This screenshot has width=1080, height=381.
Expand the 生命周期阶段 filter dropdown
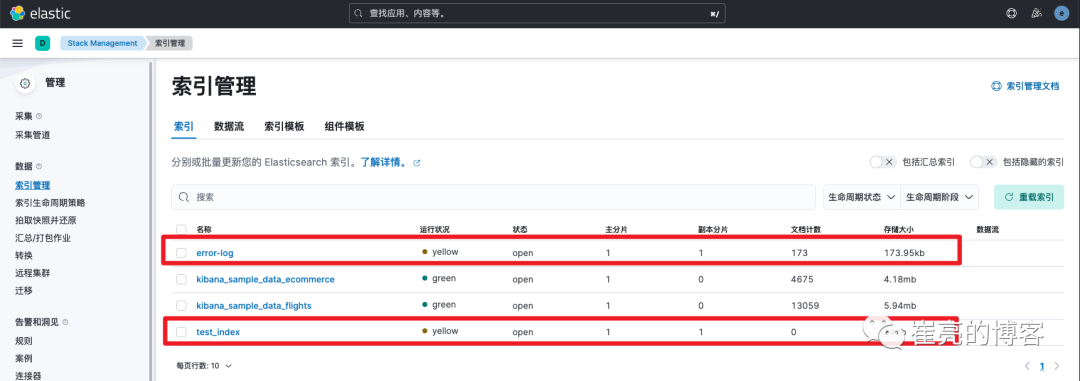pos(940,197)
